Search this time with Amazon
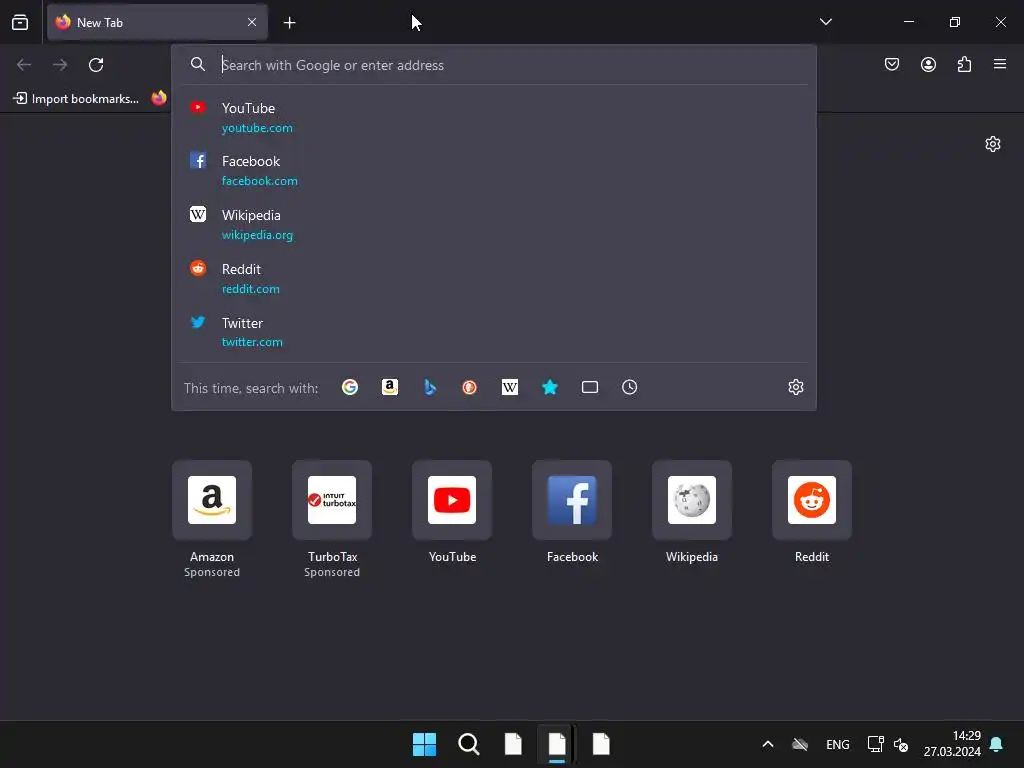 click(390, 387)
